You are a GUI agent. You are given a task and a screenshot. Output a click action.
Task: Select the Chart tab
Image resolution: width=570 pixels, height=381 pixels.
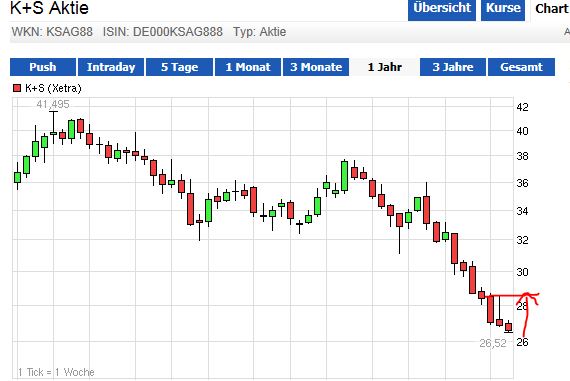pos(550,9)
